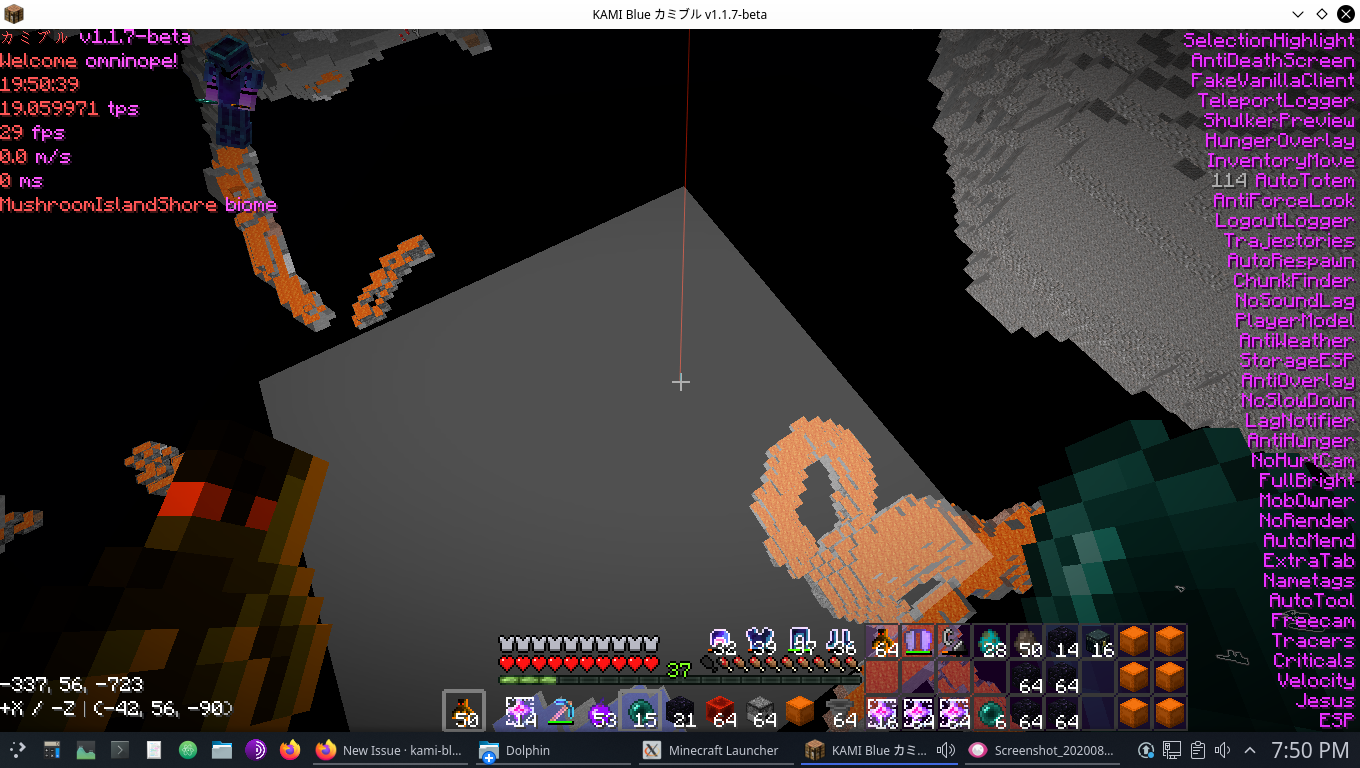This screenshot has height=768, width=1360.
Task: Select the anvil hotbar slot with 64
Action: click(840, 711)
